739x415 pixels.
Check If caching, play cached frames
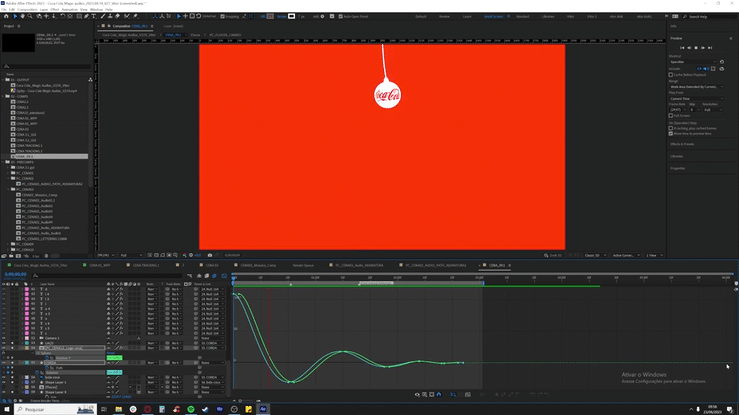[x=671, y=128]
